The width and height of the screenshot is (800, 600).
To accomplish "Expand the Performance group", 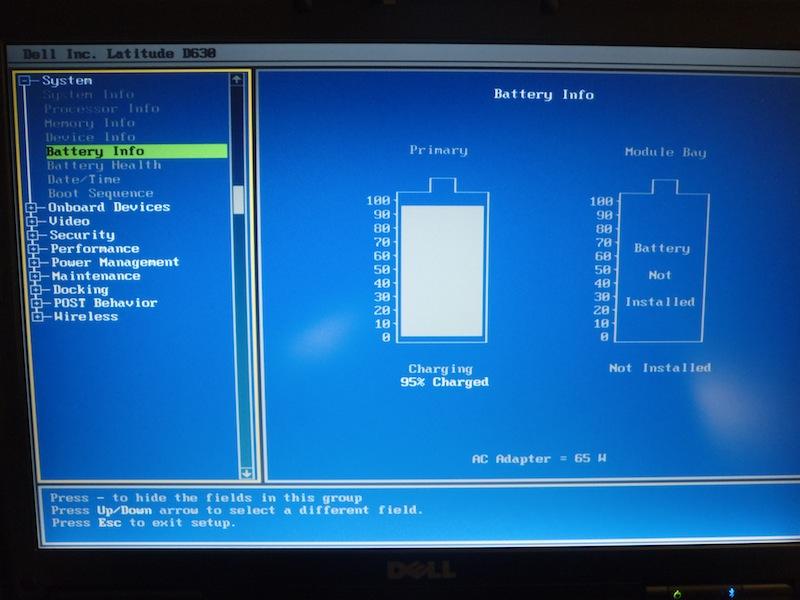I will point(34,249).
